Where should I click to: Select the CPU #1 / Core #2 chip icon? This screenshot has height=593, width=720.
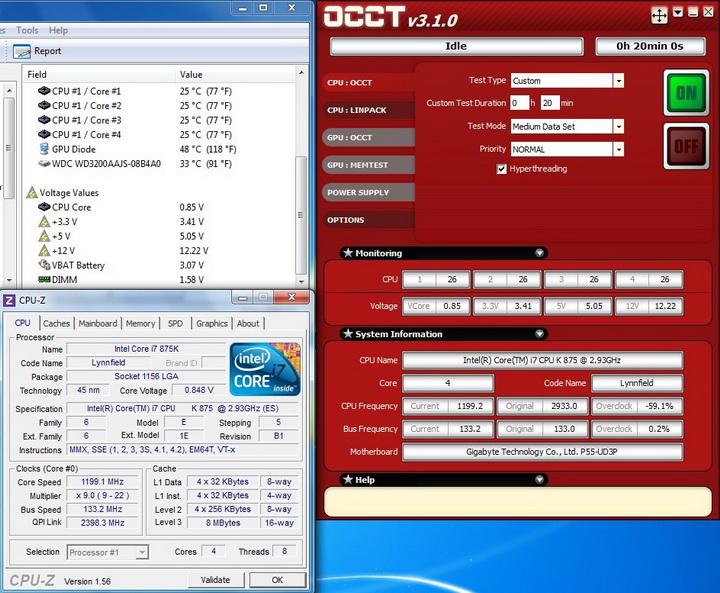click(44, 105)
